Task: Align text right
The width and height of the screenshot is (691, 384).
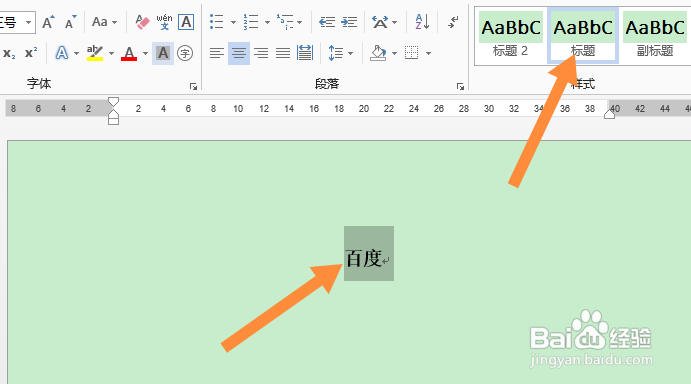Action: click(x=261, y=53)
